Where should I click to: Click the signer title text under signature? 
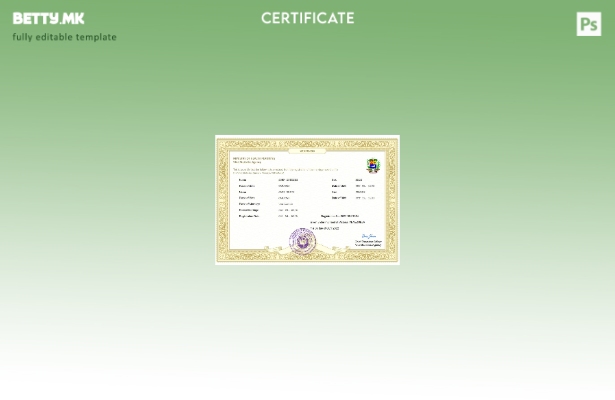coord(368,243)
